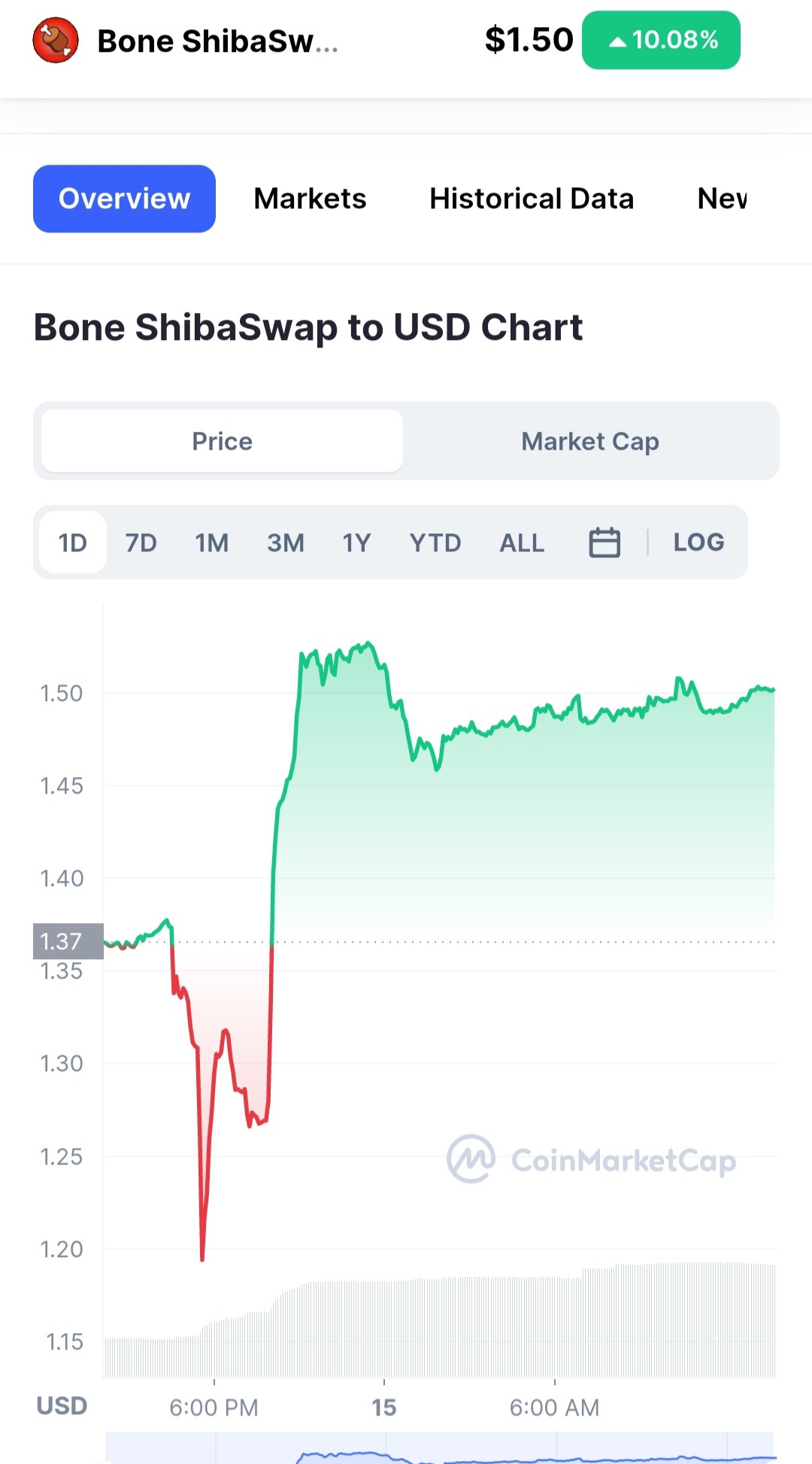The width and height of the screenshot is (812, 1464).
Task: Switch chart to Market Cap view
Action: coord(590,441)
